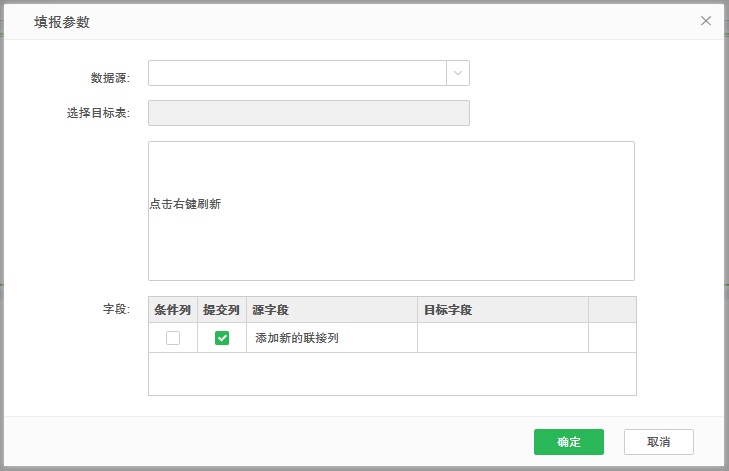This screenshot has height=471, width=729.
Task: Tick the 条件列 checkbox in first row
Action: pyautogui.click(x=173, y=338)
